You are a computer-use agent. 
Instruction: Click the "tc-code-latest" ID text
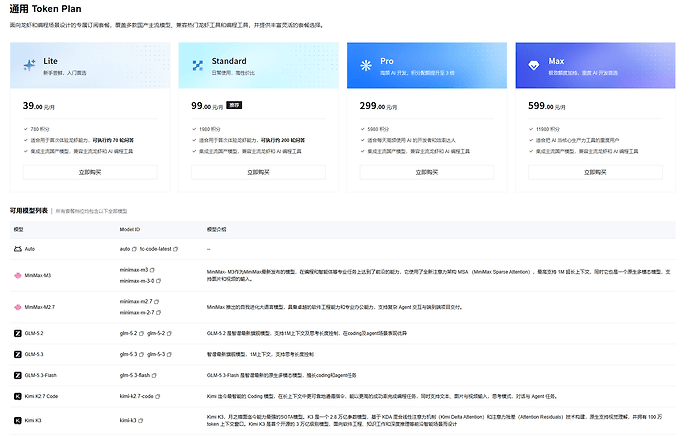coord(156,249)
